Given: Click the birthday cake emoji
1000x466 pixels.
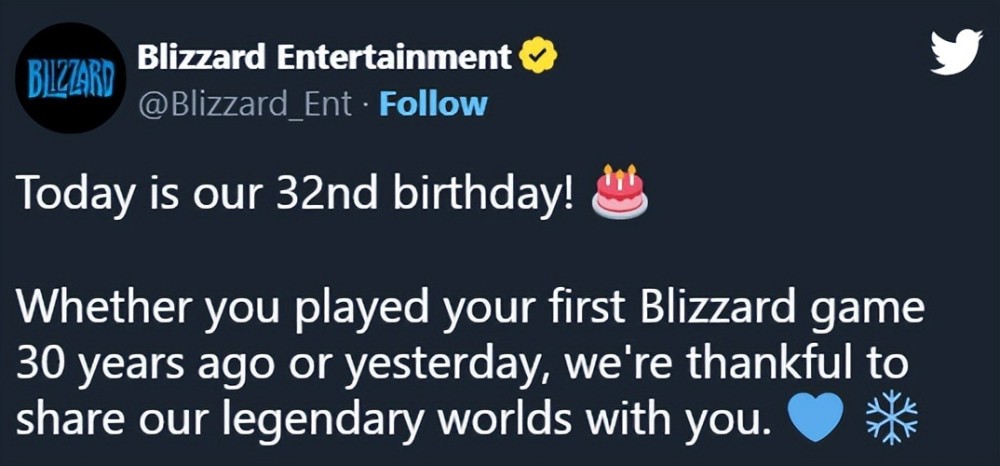Looking at the screenshot, I should 619,191.
